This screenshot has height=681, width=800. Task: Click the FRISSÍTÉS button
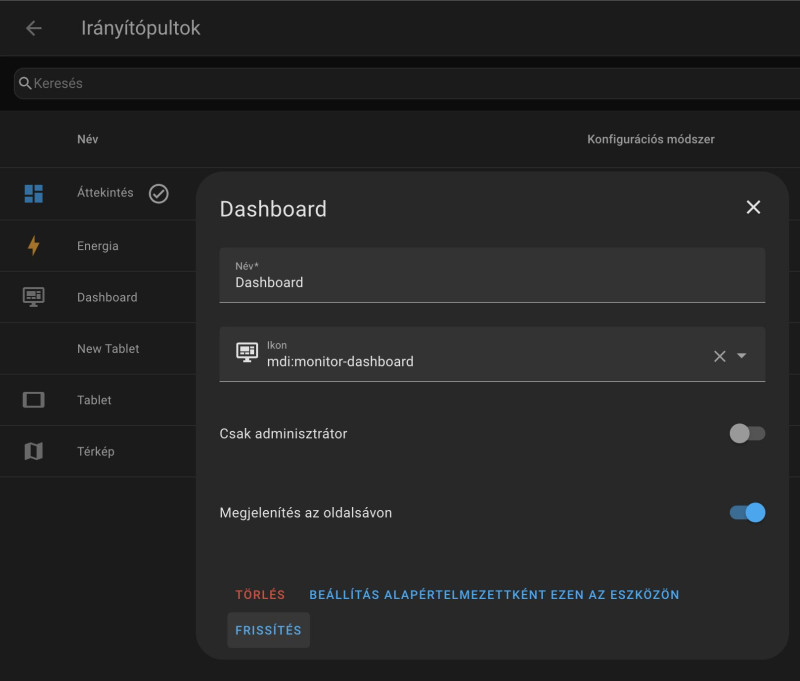268,630
